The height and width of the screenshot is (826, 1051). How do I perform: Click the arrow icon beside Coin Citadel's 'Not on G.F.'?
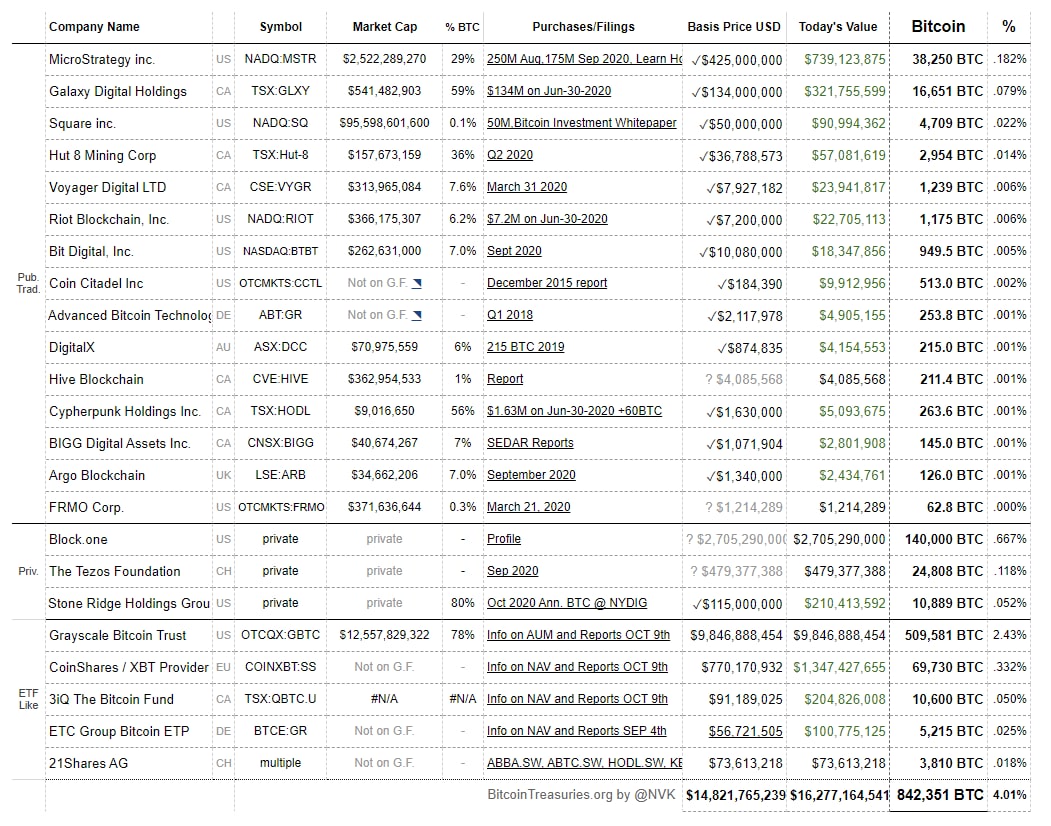pos(417,283)
